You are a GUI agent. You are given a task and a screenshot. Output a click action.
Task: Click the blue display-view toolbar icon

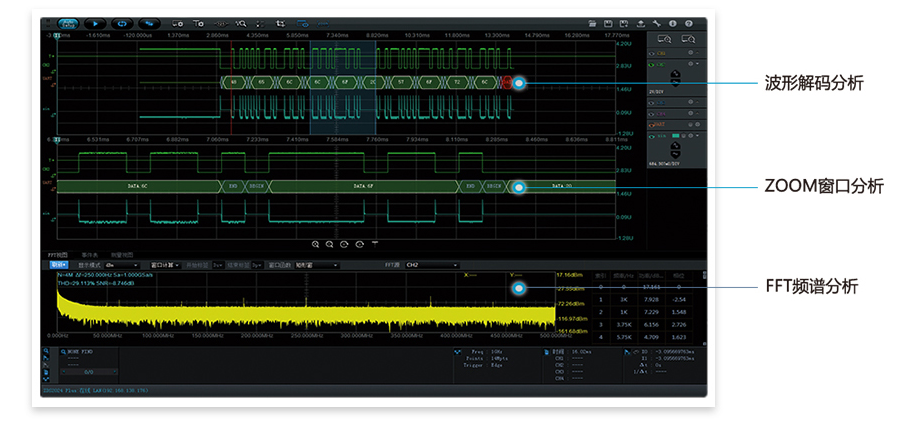pyautogui.click(x=302, y=24)
